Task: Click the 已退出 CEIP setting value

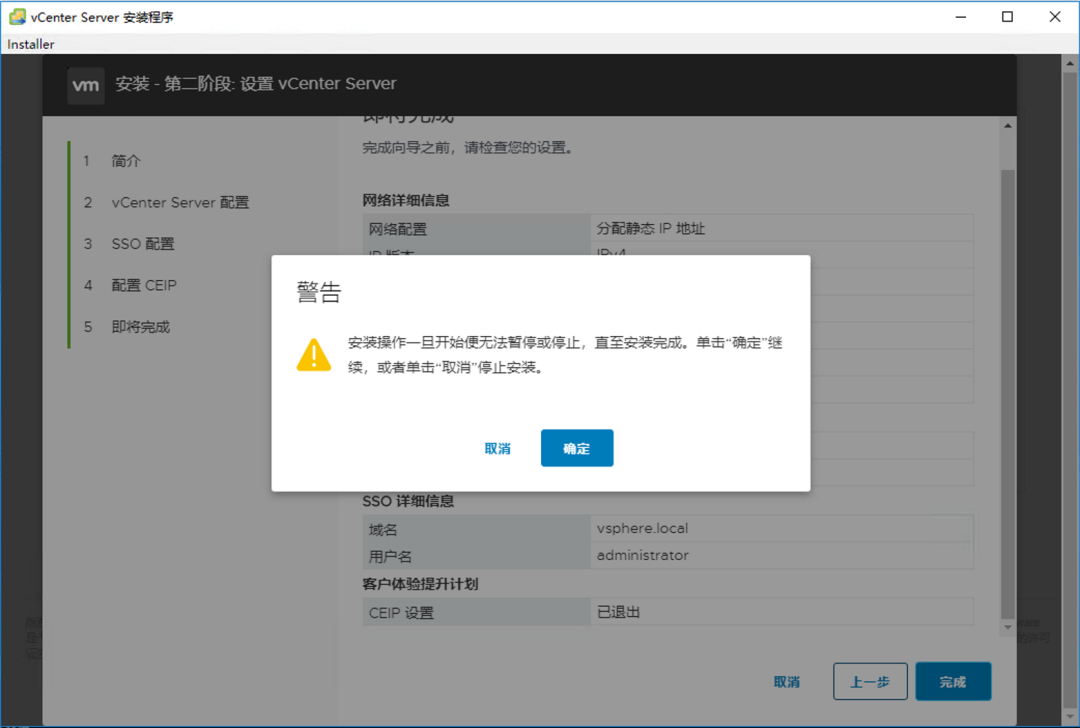Action: [618, 612]
